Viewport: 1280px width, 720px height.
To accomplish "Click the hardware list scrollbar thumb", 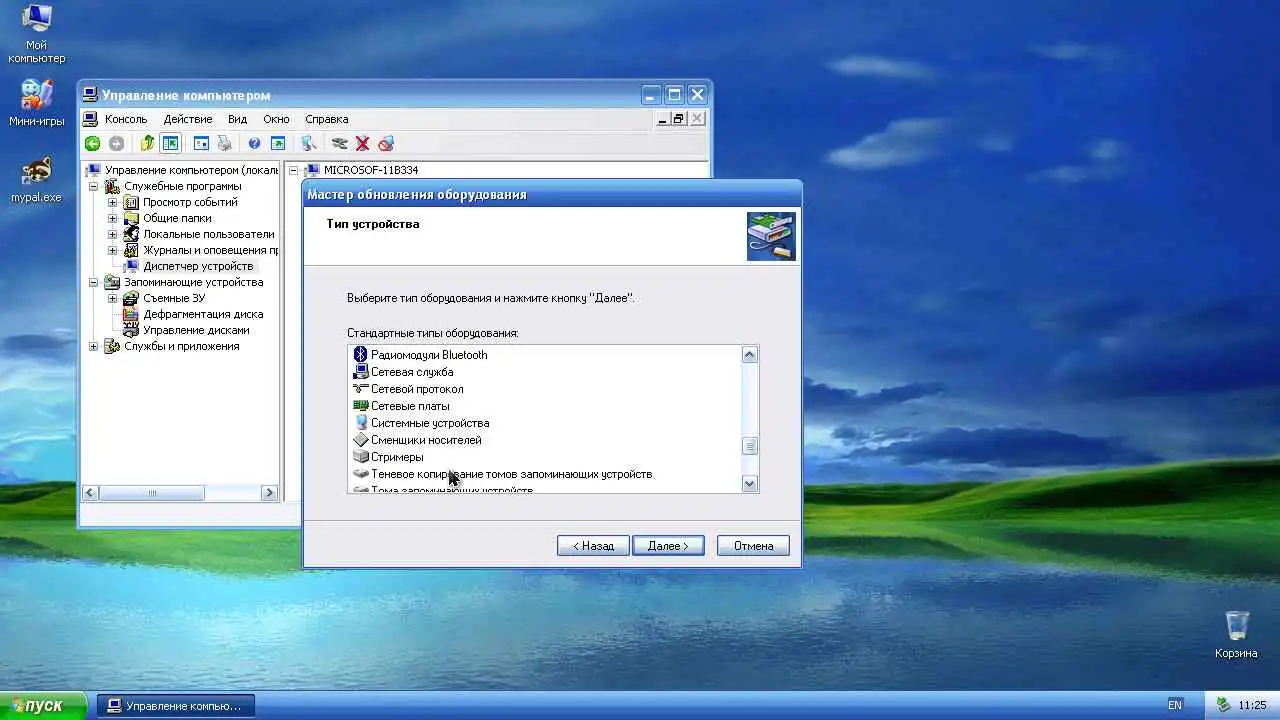I will (x=750, y=446).
